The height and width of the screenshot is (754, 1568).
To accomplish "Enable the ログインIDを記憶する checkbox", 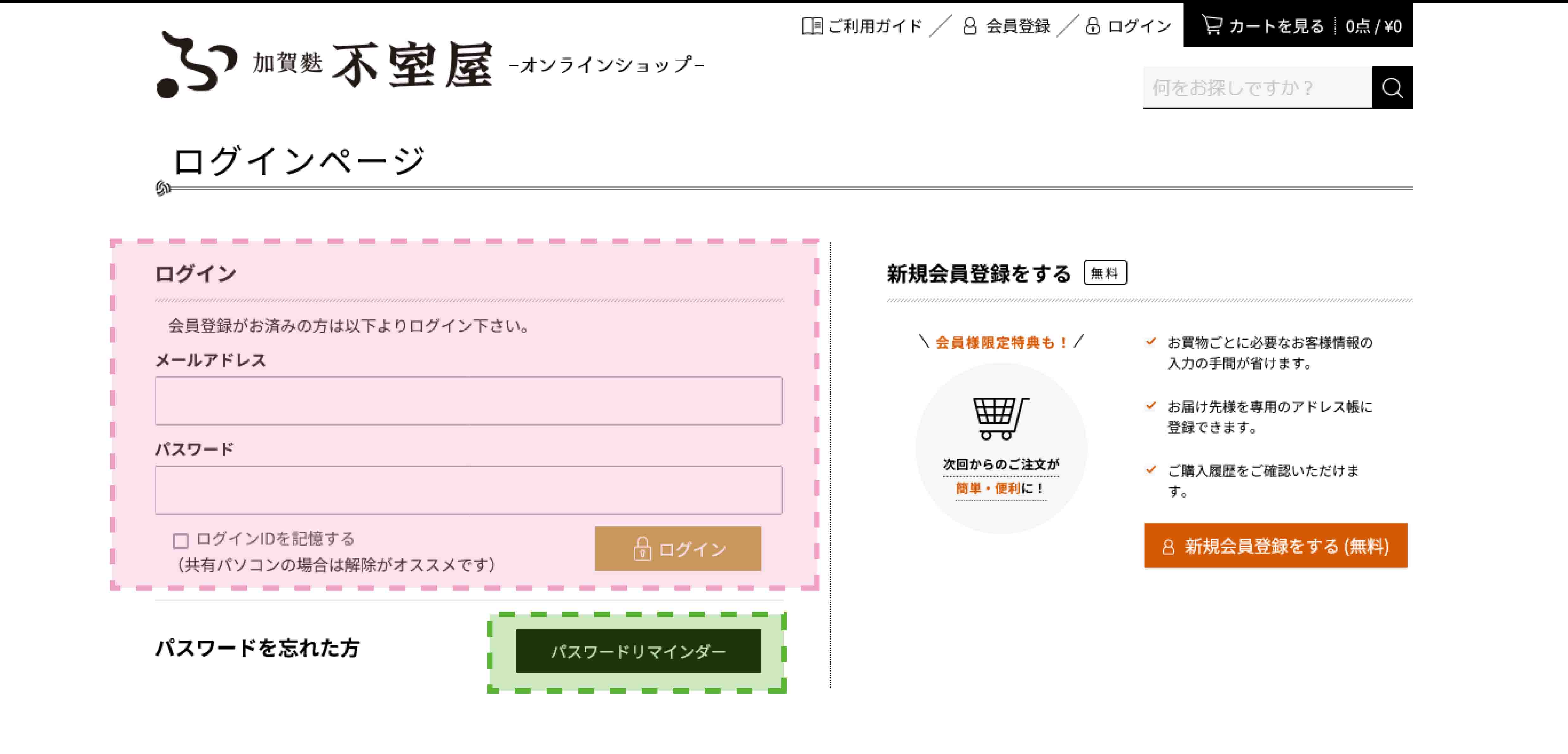I will coord(181,540).
